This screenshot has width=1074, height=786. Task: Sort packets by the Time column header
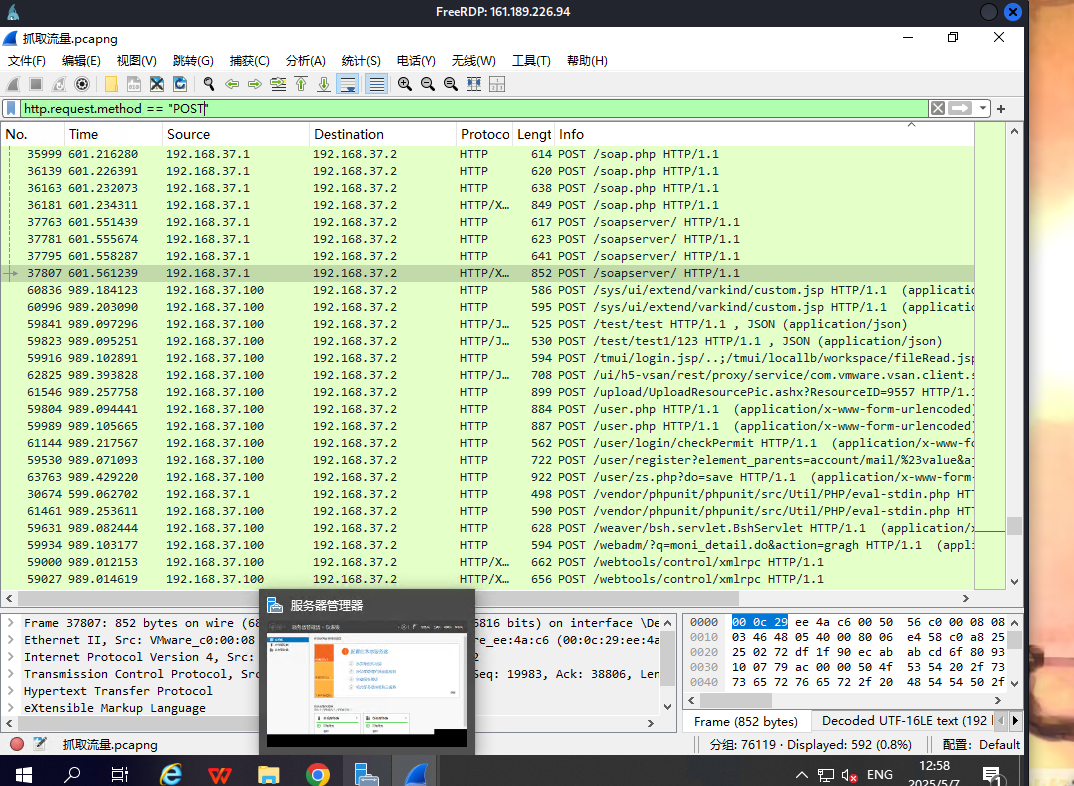pyautogui.click(x=114, y=134)
